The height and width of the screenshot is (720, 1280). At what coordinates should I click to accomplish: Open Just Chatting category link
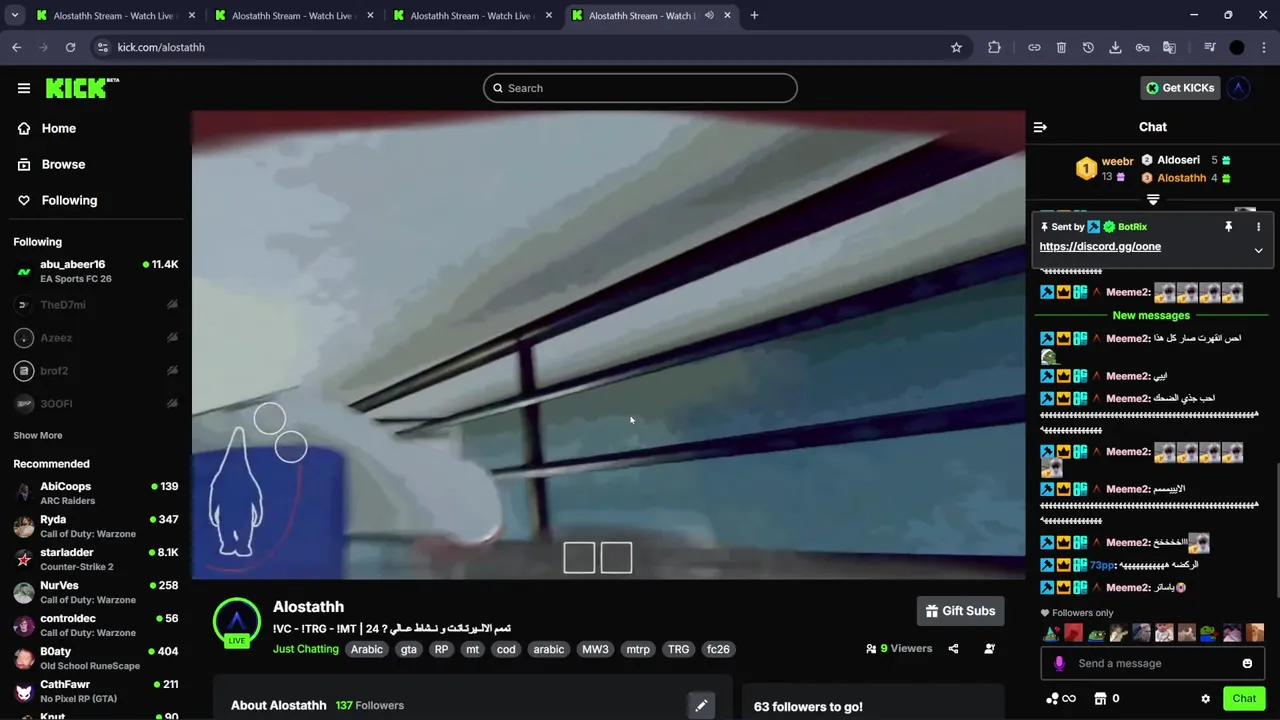click(306, 649)
